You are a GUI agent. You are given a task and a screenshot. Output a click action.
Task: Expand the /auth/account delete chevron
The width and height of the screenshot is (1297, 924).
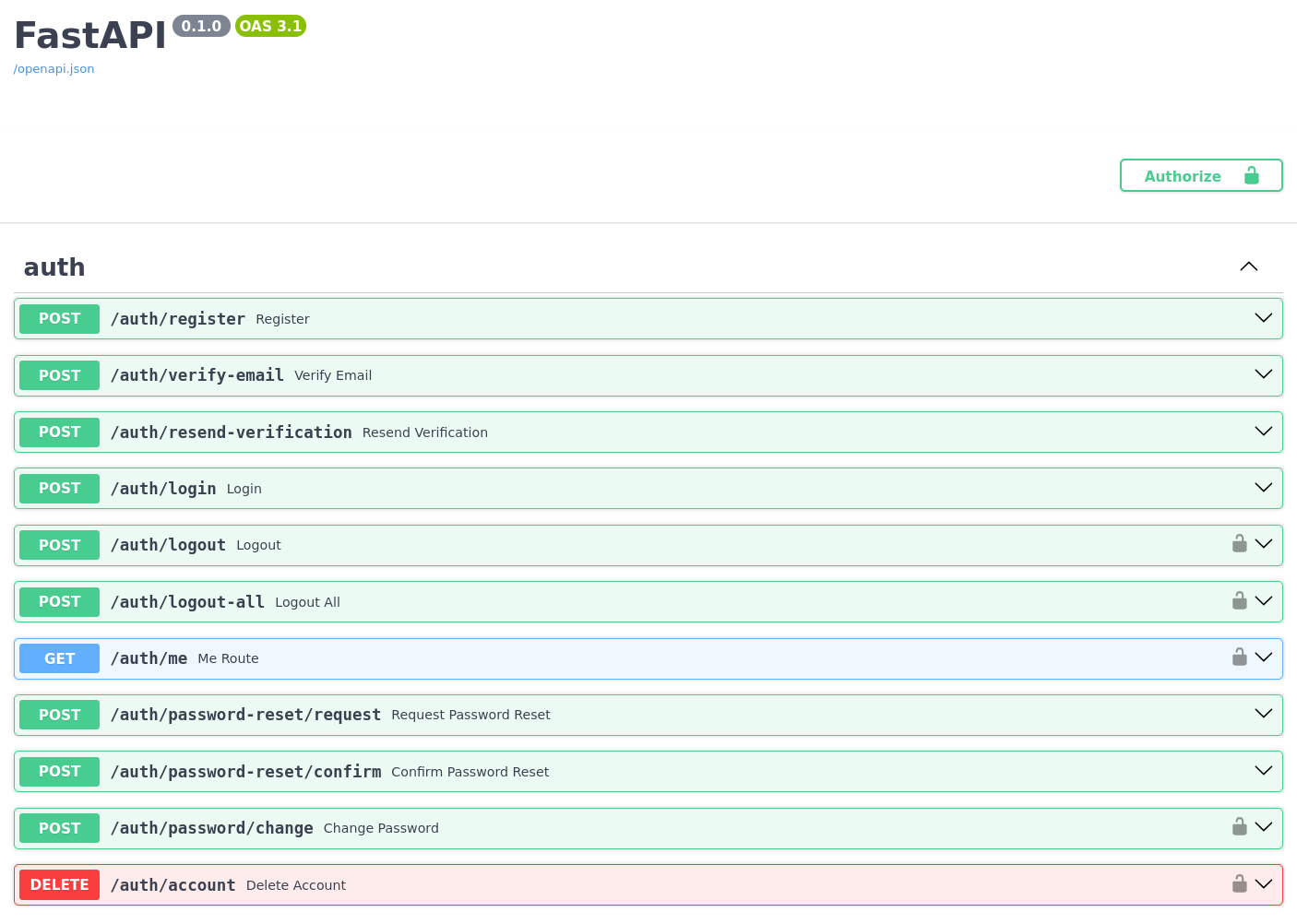pos(1264,884)
